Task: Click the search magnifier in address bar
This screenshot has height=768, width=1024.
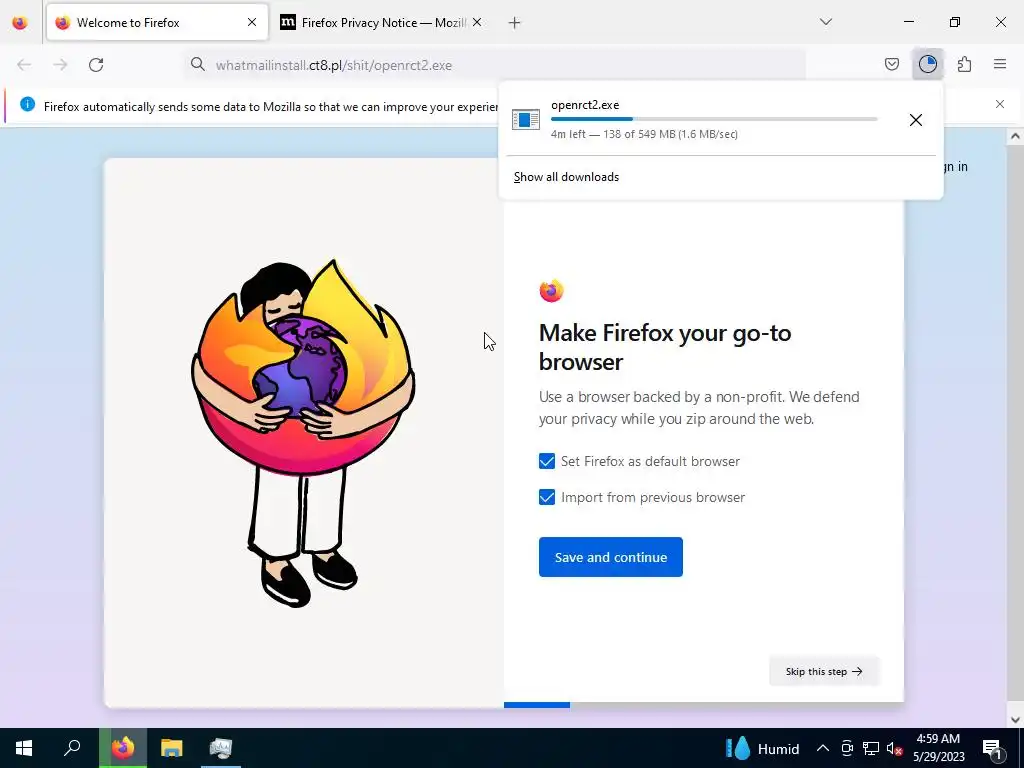Action: click(x=198, y=64)
